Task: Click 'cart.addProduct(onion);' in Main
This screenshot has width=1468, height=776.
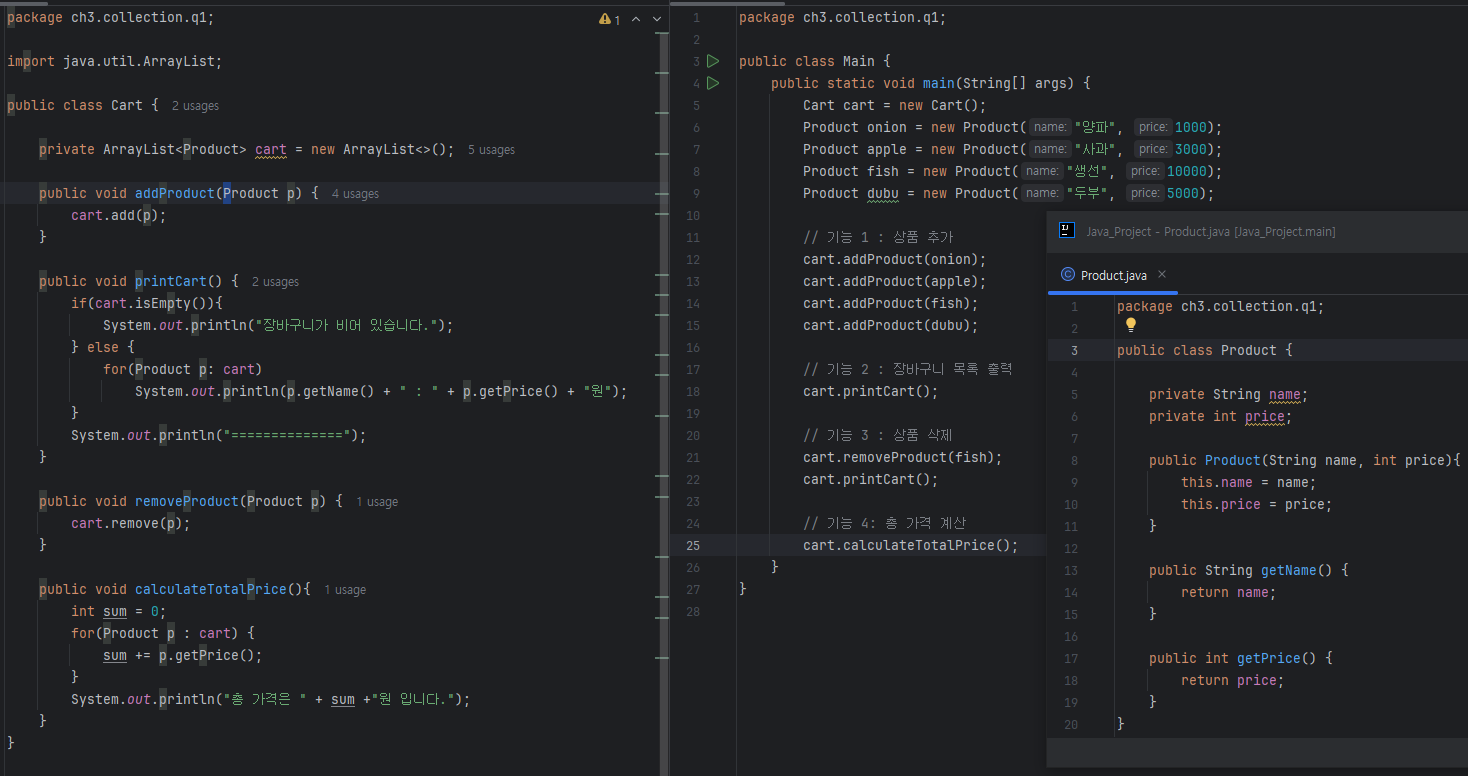Action: click(895, 259)
